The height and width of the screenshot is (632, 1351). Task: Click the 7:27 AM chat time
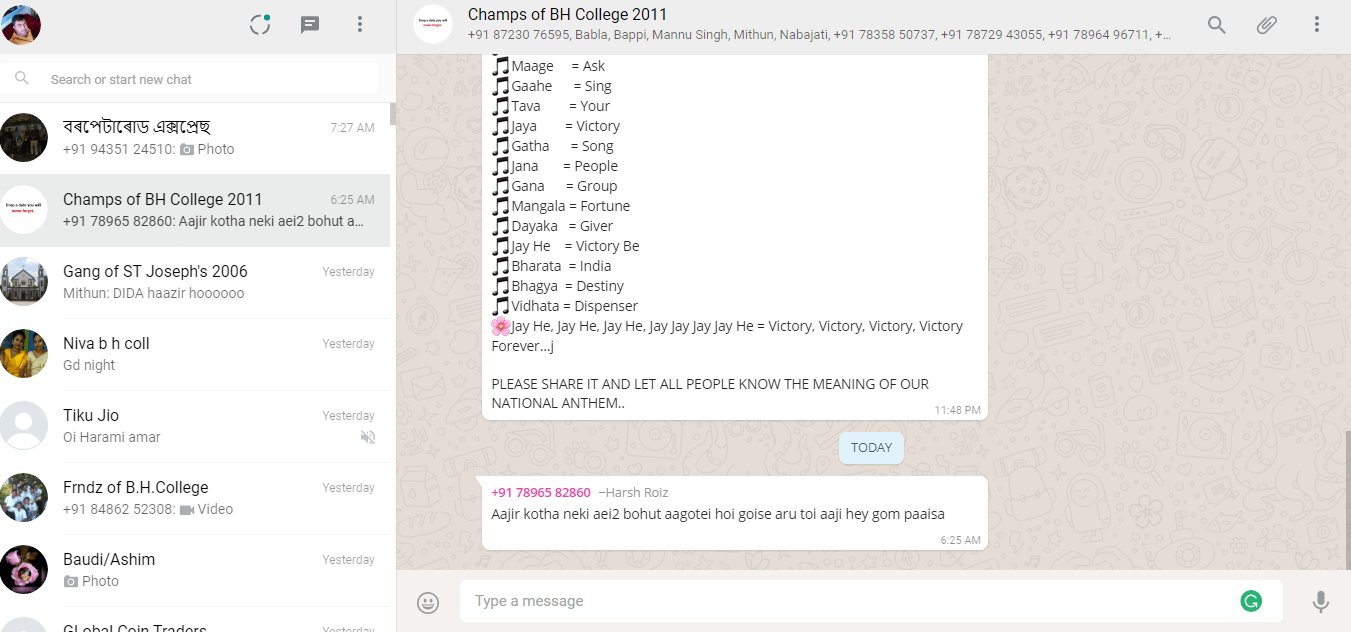[353, 128]
